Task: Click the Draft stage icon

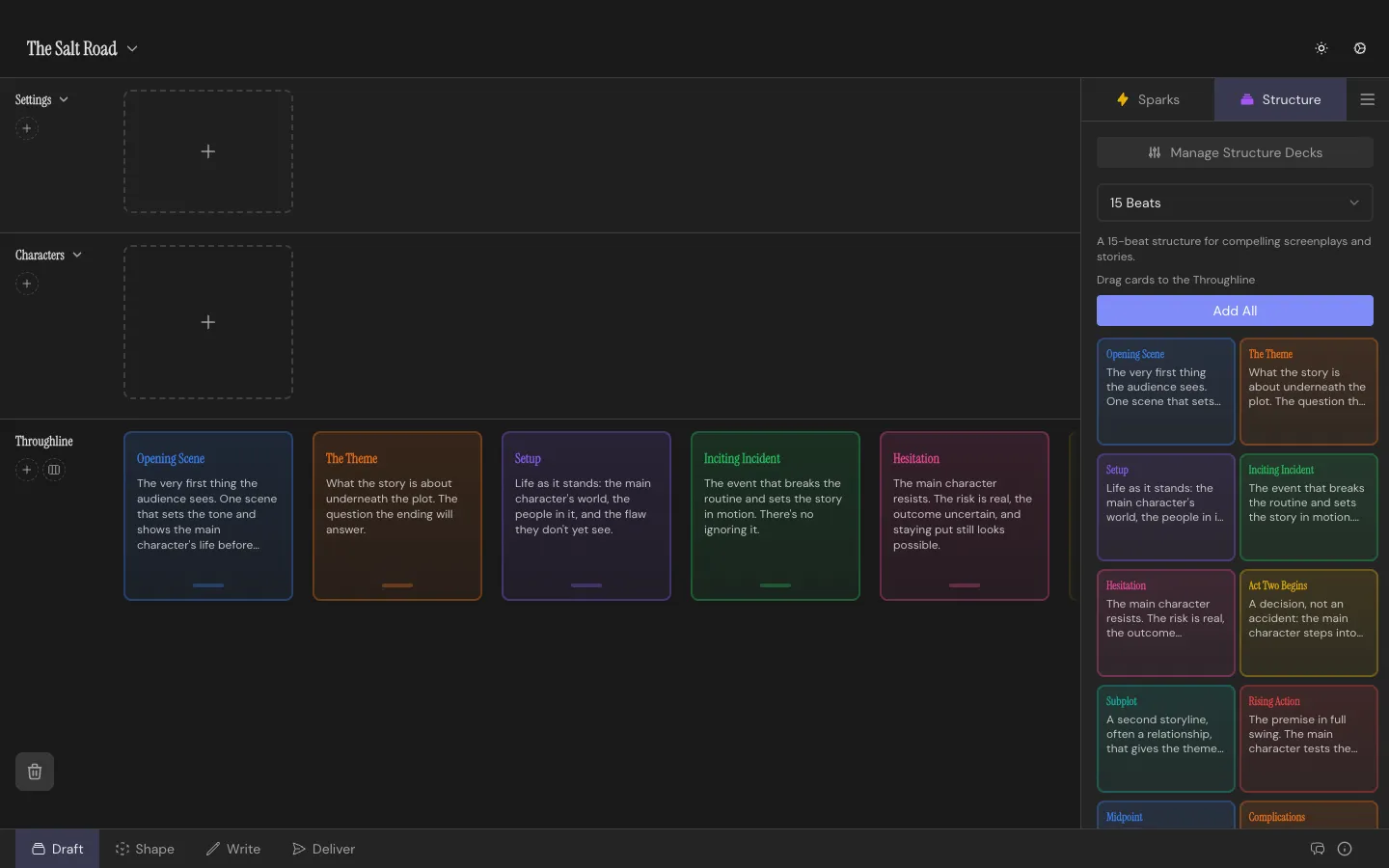Action: [39, 849]
